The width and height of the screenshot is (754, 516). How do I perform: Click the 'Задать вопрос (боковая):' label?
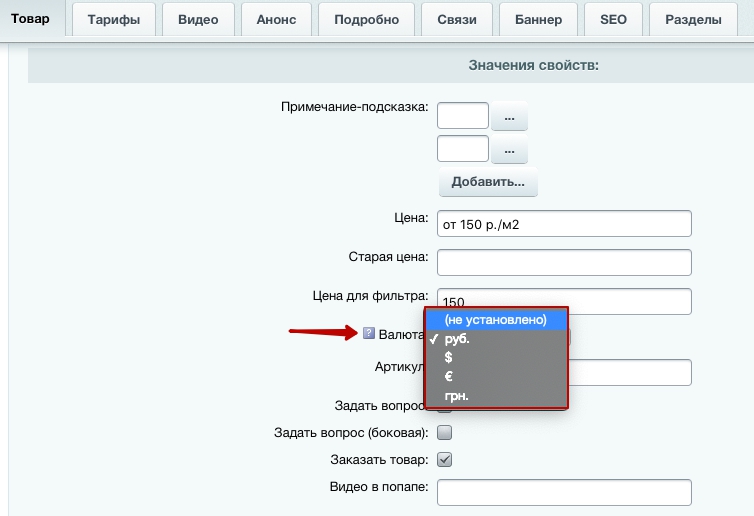point(351,433)
